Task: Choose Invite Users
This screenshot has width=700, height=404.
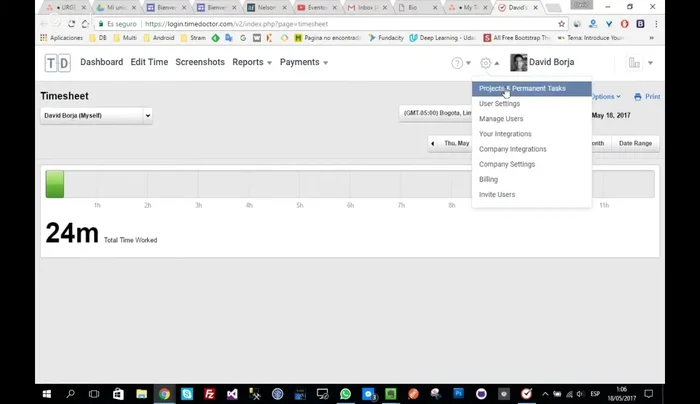Action: pos(532,195)
